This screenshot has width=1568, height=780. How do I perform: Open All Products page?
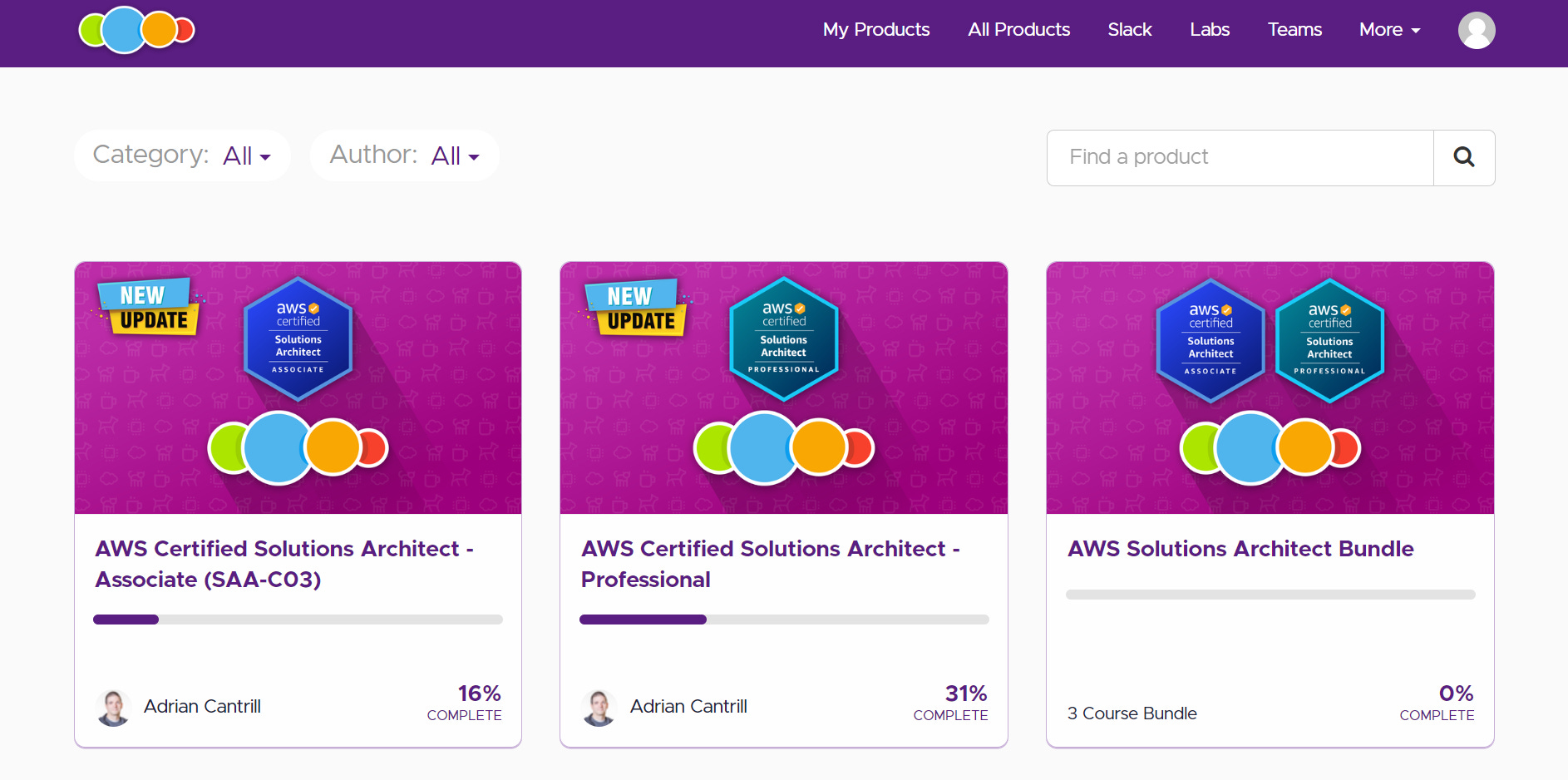[x=1018, y=30]
